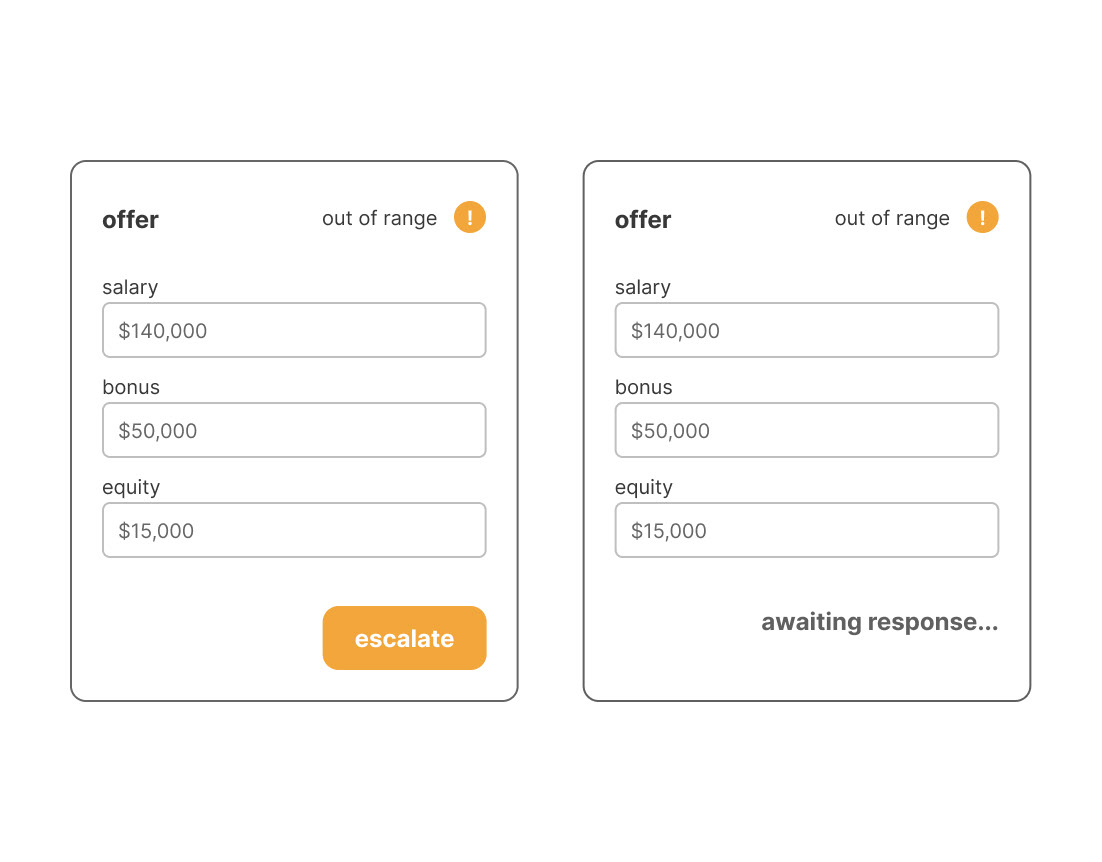Focus the $50,000 bonus field in the awaiting response card
This screenshot has height=862, width=1102.
click(807, 430)
